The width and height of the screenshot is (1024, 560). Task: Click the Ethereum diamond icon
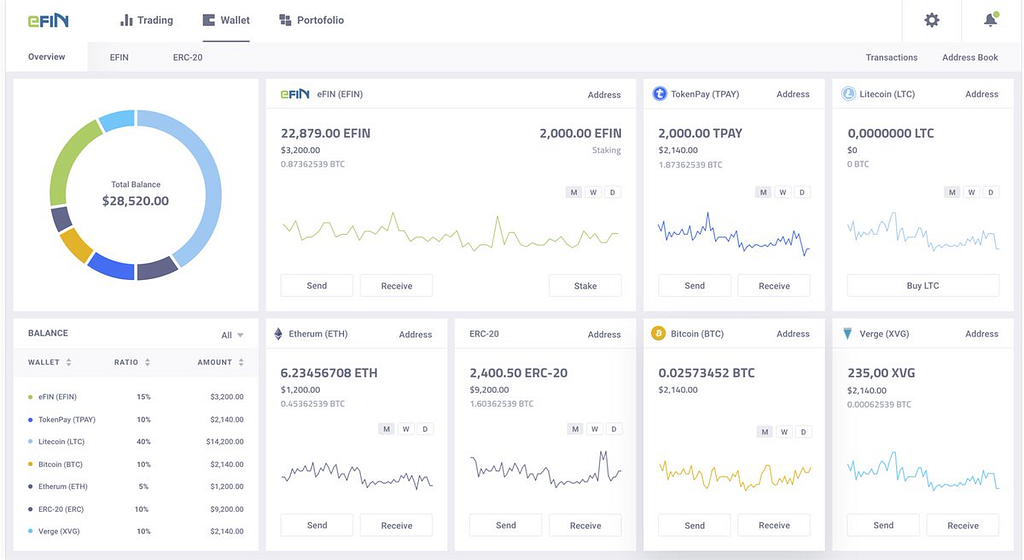click(278, 334)
